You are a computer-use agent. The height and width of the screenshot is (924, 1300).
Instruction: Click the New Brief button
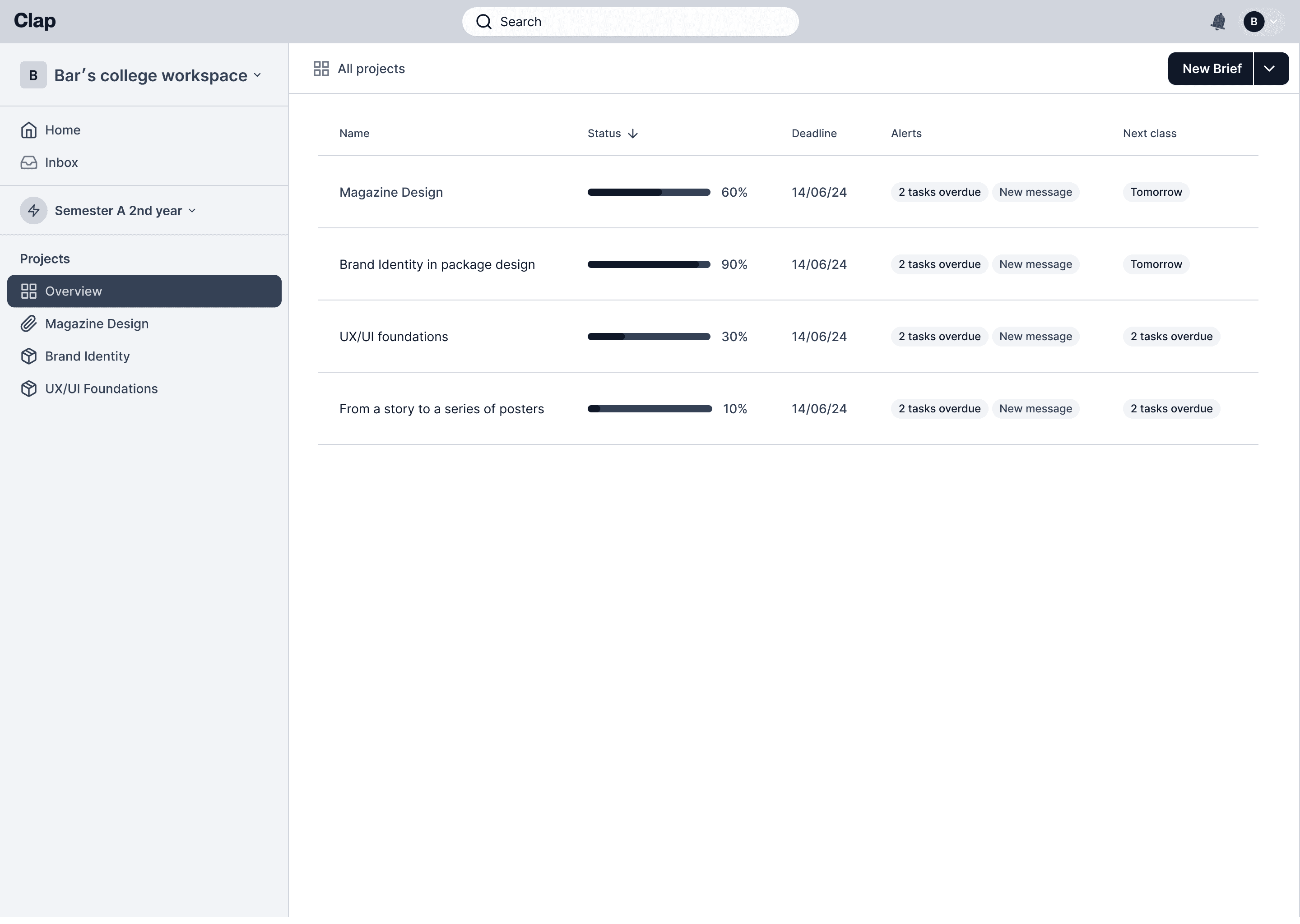pos(1211,69)
